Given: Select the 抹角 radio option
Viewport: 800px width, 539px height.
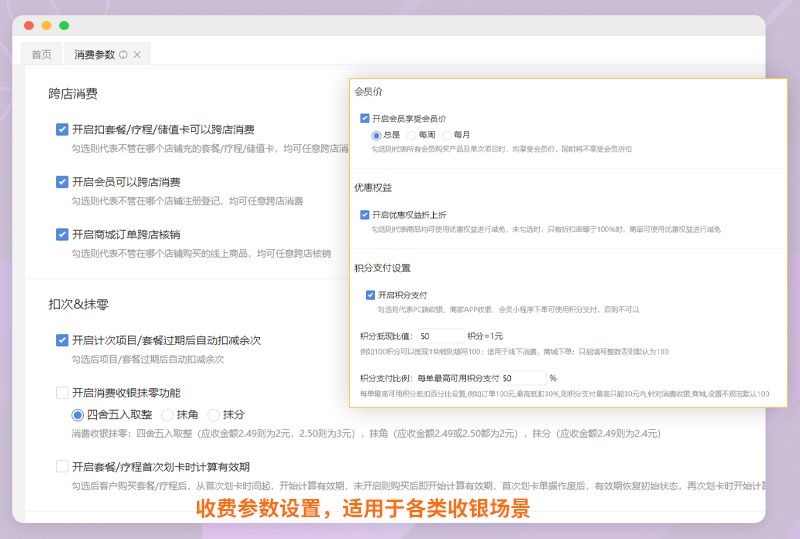Looking at the screenshot, I should (x=167, y=414).
